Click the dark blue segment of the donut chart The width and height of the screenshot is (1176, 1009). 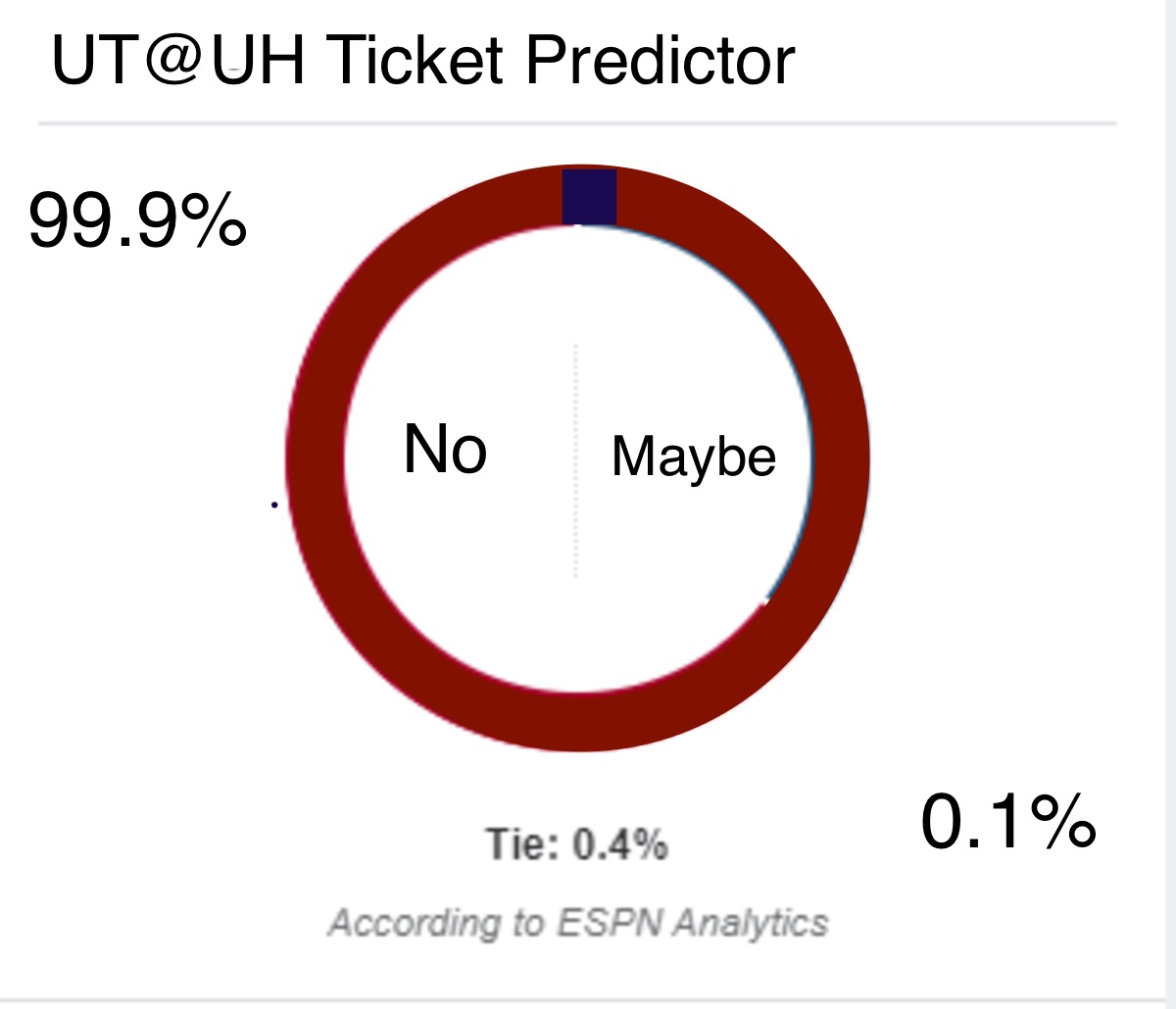pos(589,197)
